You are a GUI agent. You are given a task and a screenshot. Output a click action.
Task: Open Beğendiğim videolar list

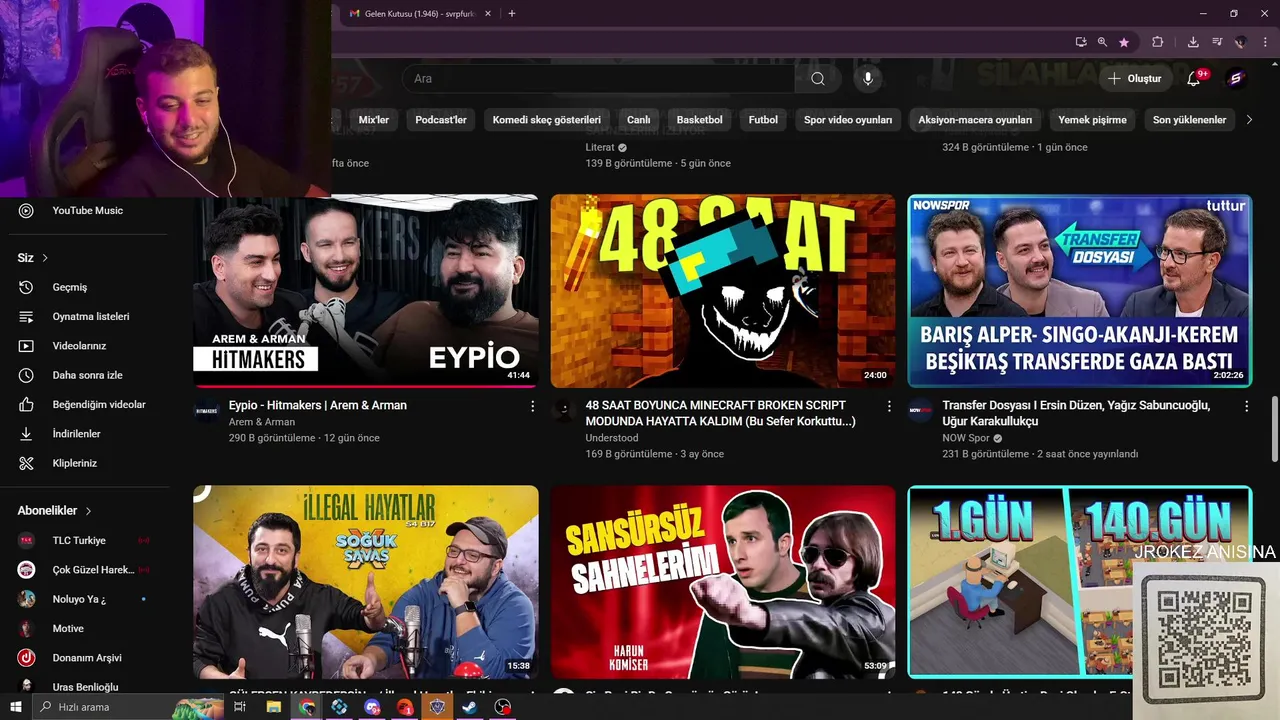(x=99, y=404)
